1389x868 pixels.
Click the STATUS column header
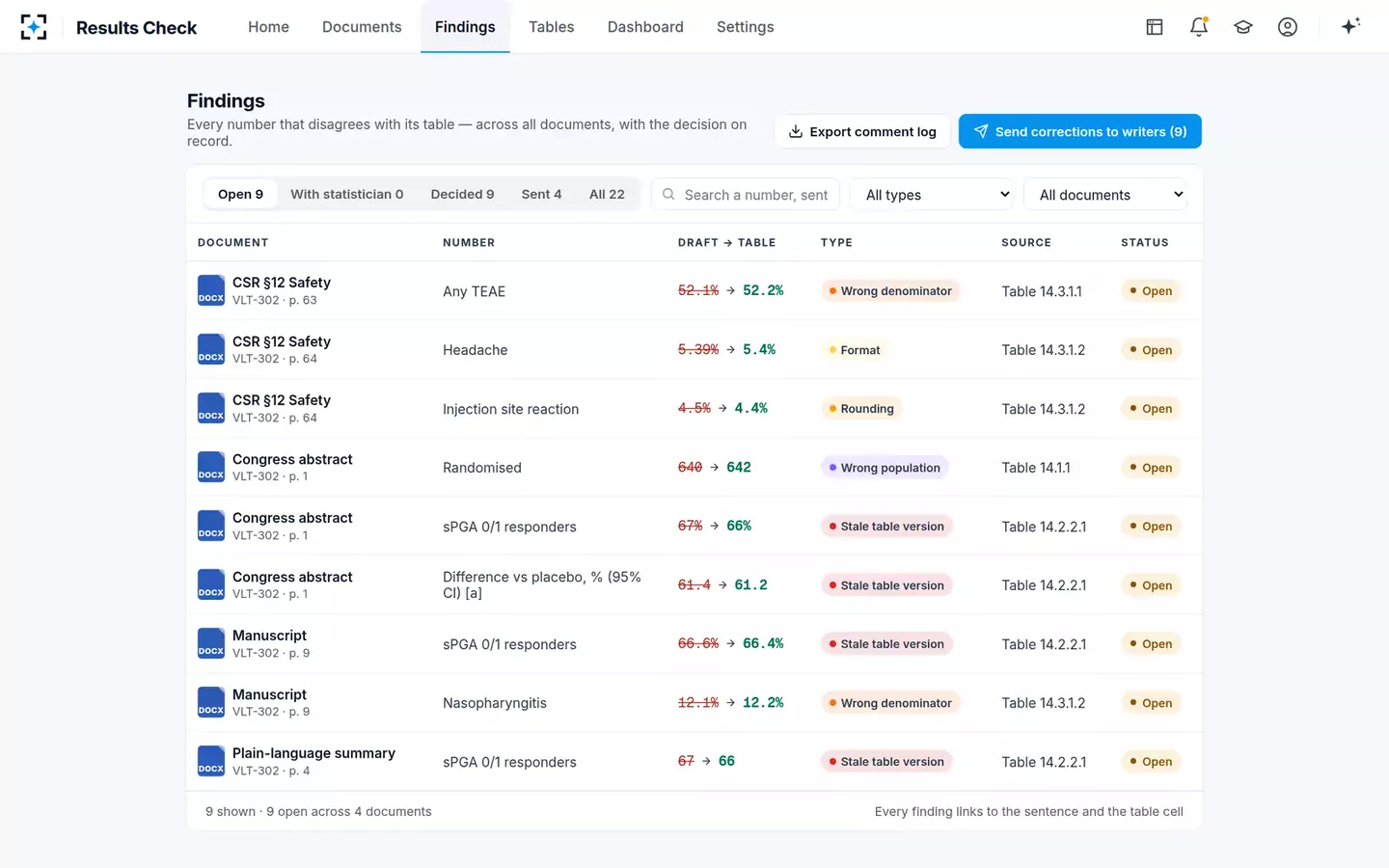coord(1144,243)
